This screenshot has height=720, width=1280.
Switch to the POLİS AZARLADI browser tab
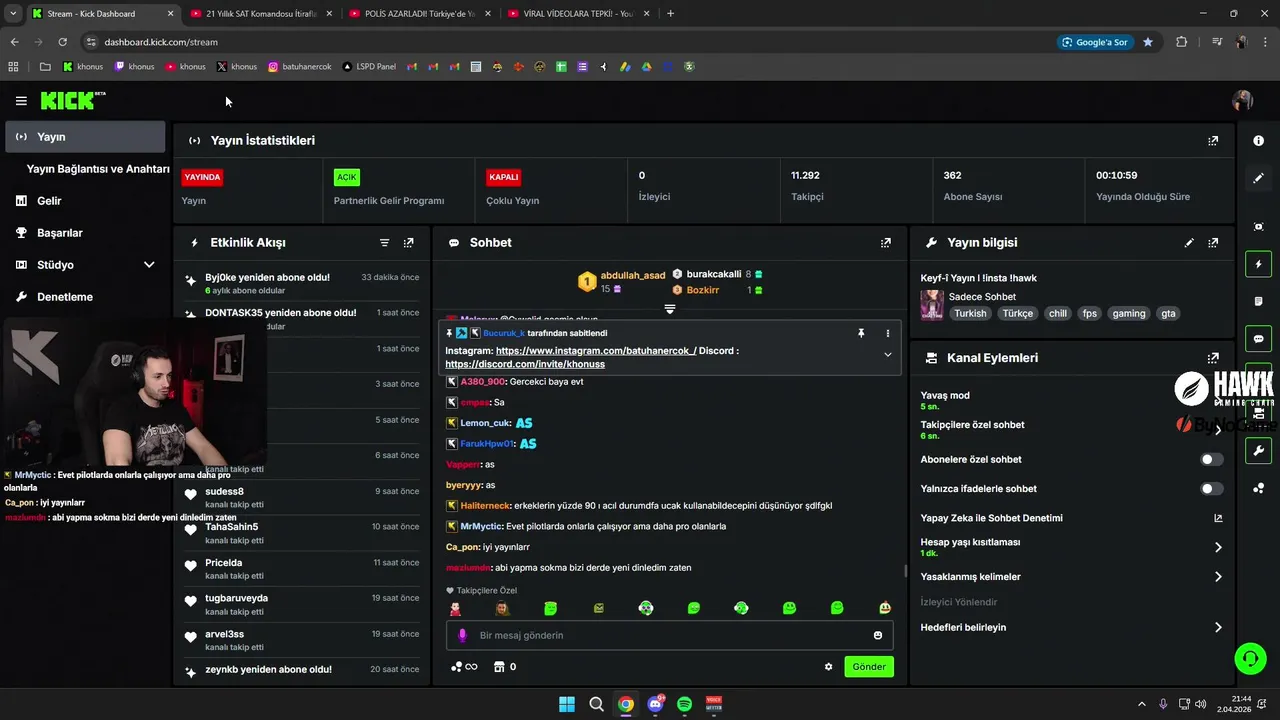coord(420,13)
